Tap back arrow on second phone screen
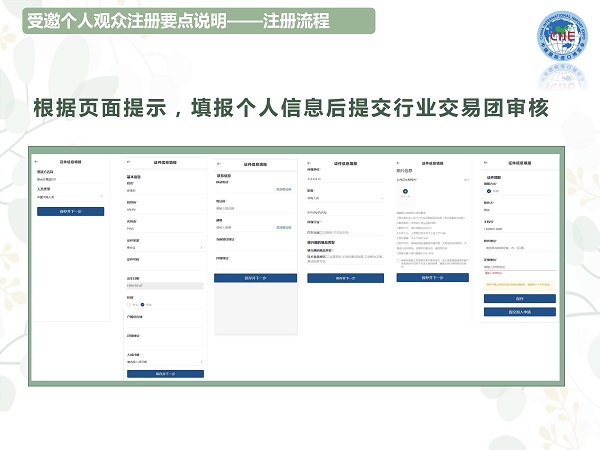 pos(130,161)
